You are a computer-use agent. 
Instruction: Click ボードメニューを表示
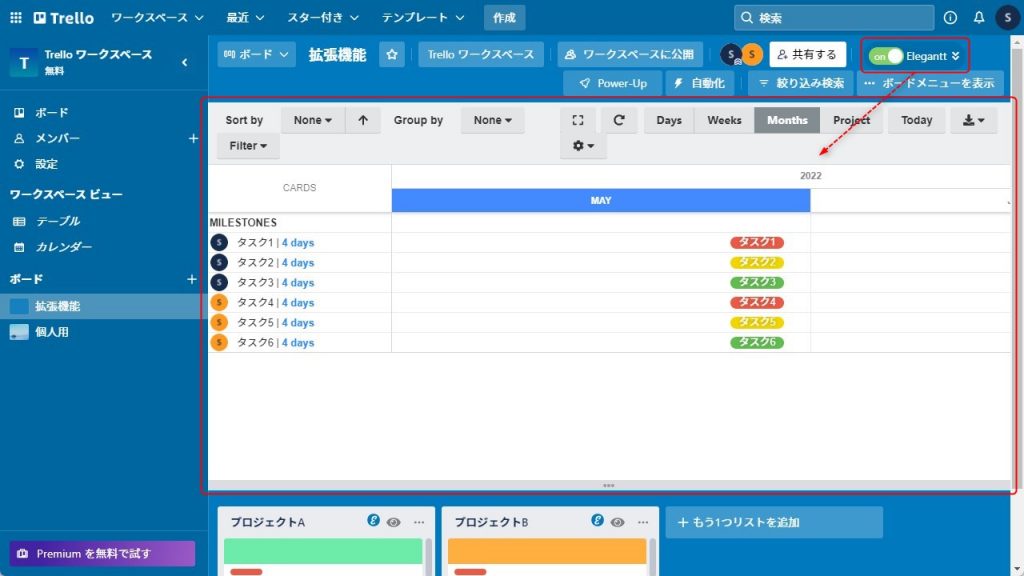pos(929,83)
